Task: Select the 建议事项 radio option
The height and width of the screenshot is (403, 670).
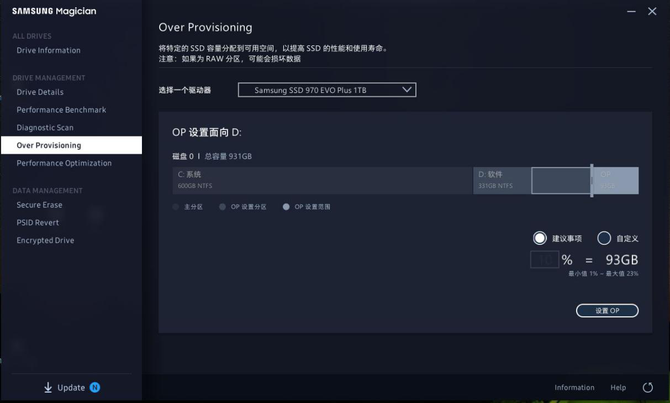Action: (541, 239)
